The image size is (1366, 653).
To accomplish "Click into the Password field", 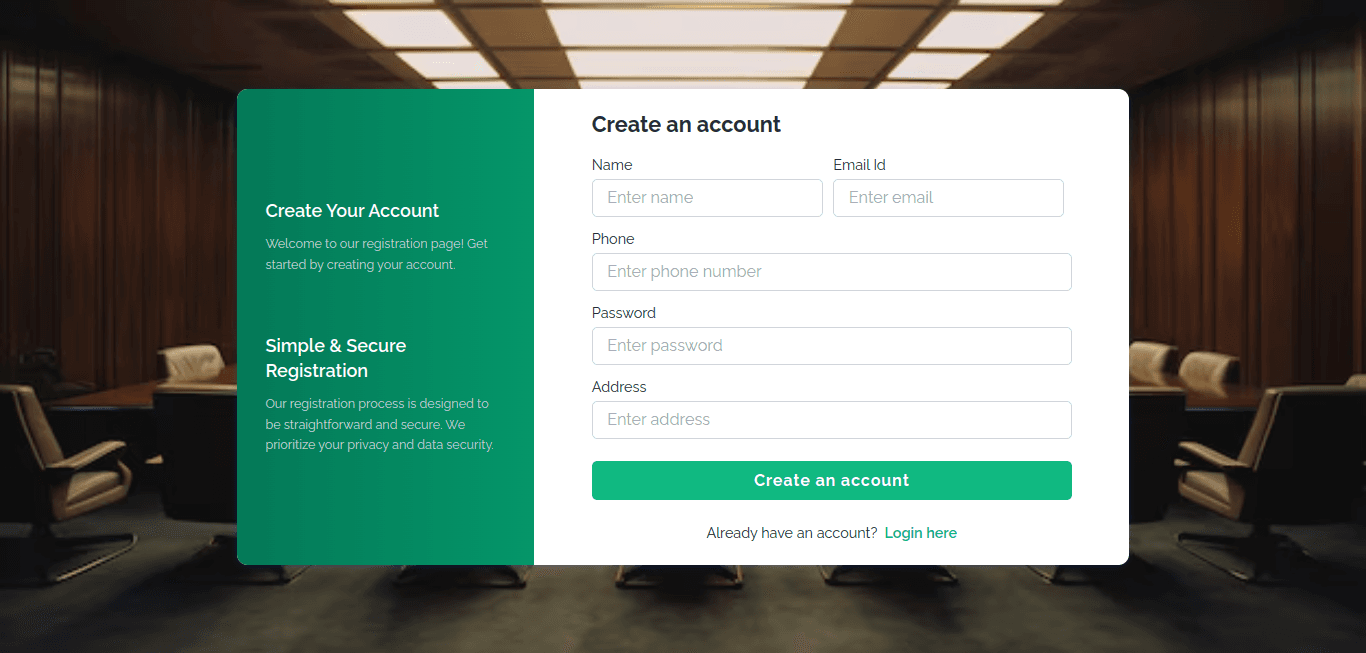I will point(831,346).
